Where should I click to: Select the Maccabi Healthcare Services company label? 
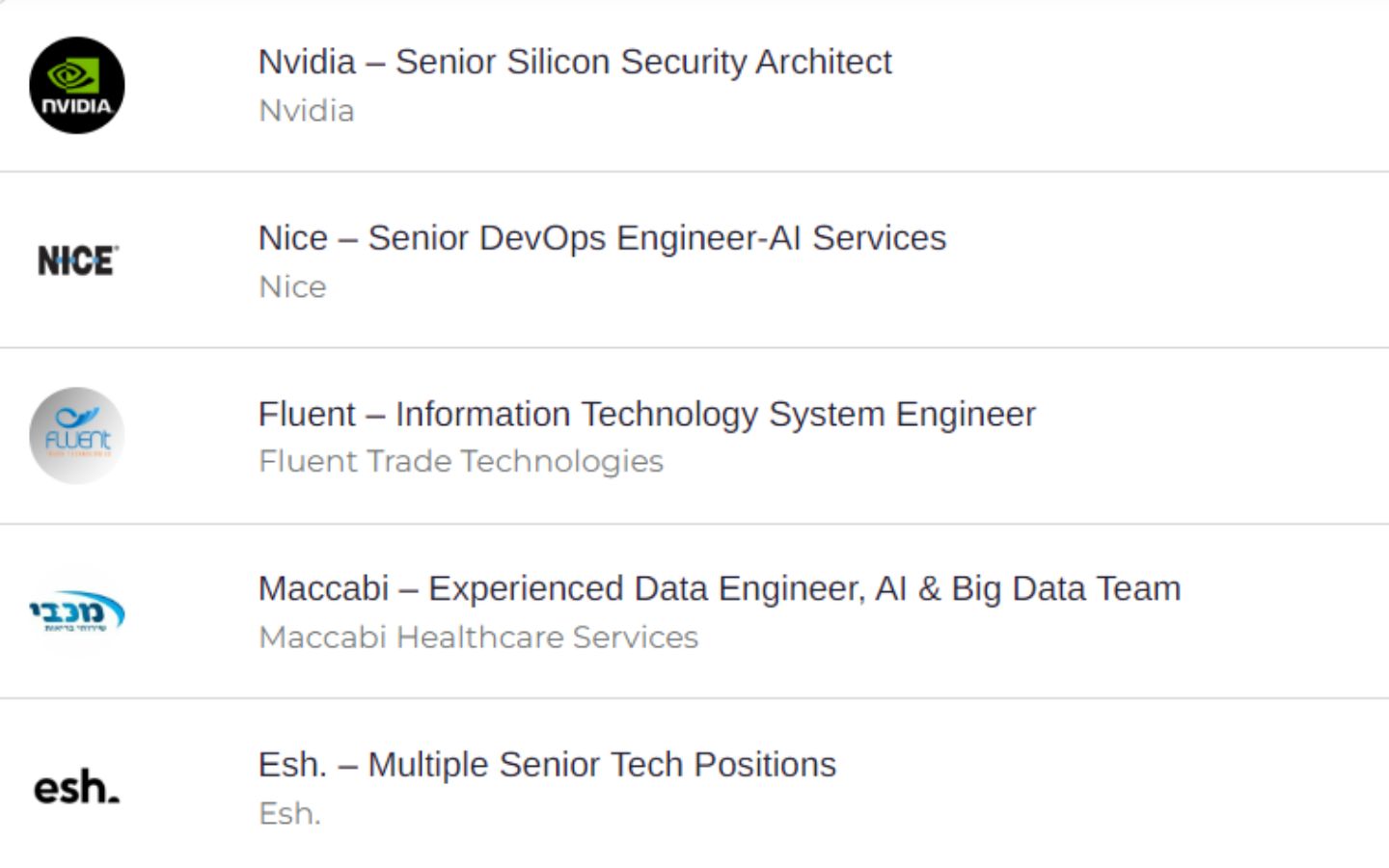coord(478,637)
